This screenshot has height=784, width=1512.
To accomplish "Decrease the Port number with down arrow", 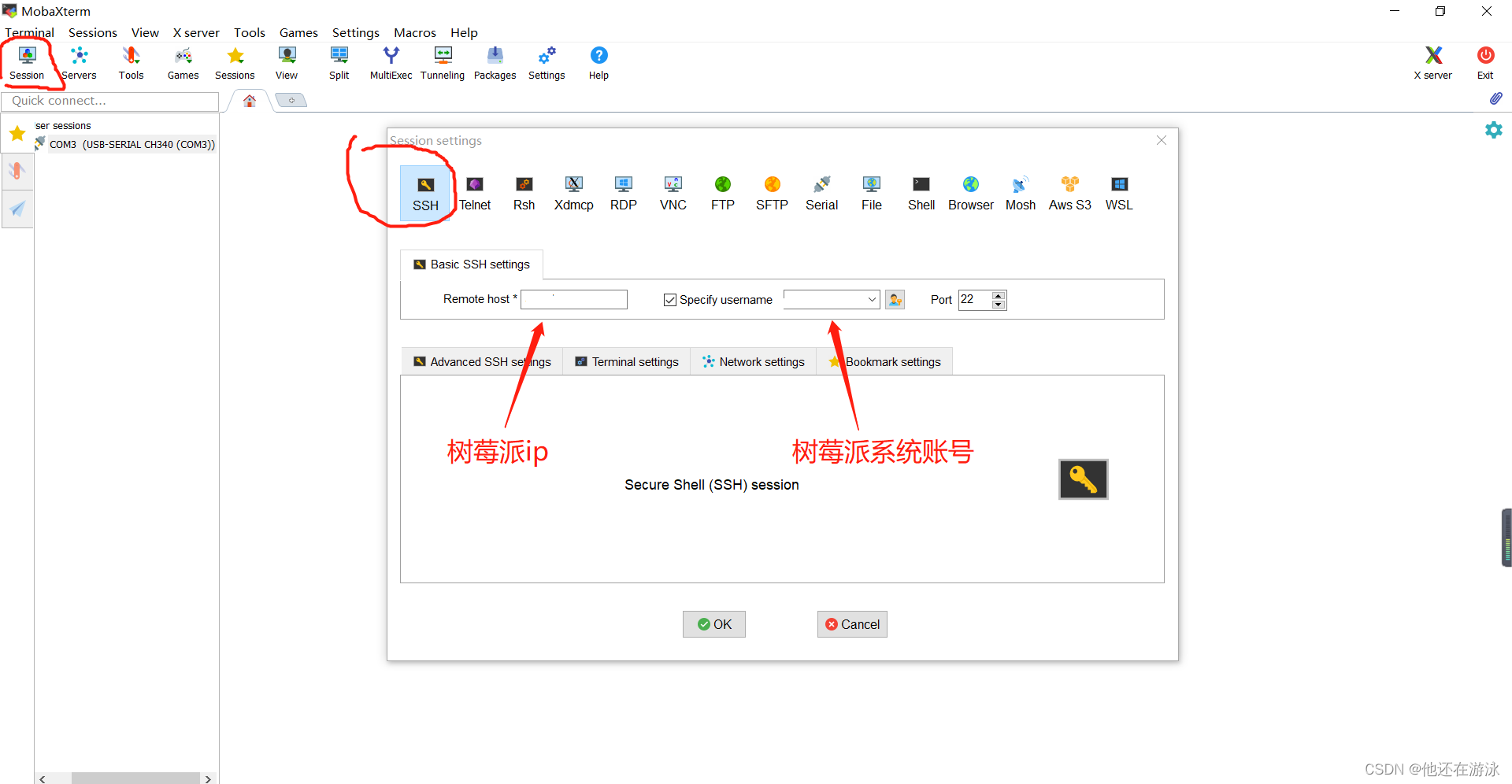I will (x=999, y=304).
